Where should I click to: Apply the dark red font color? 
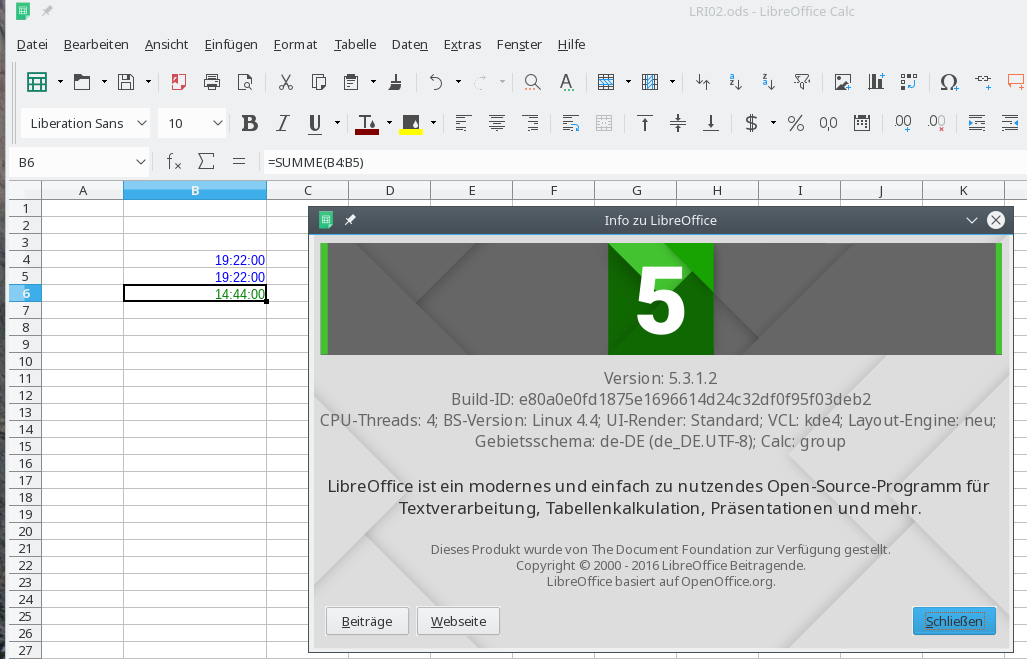coord(367,123)
